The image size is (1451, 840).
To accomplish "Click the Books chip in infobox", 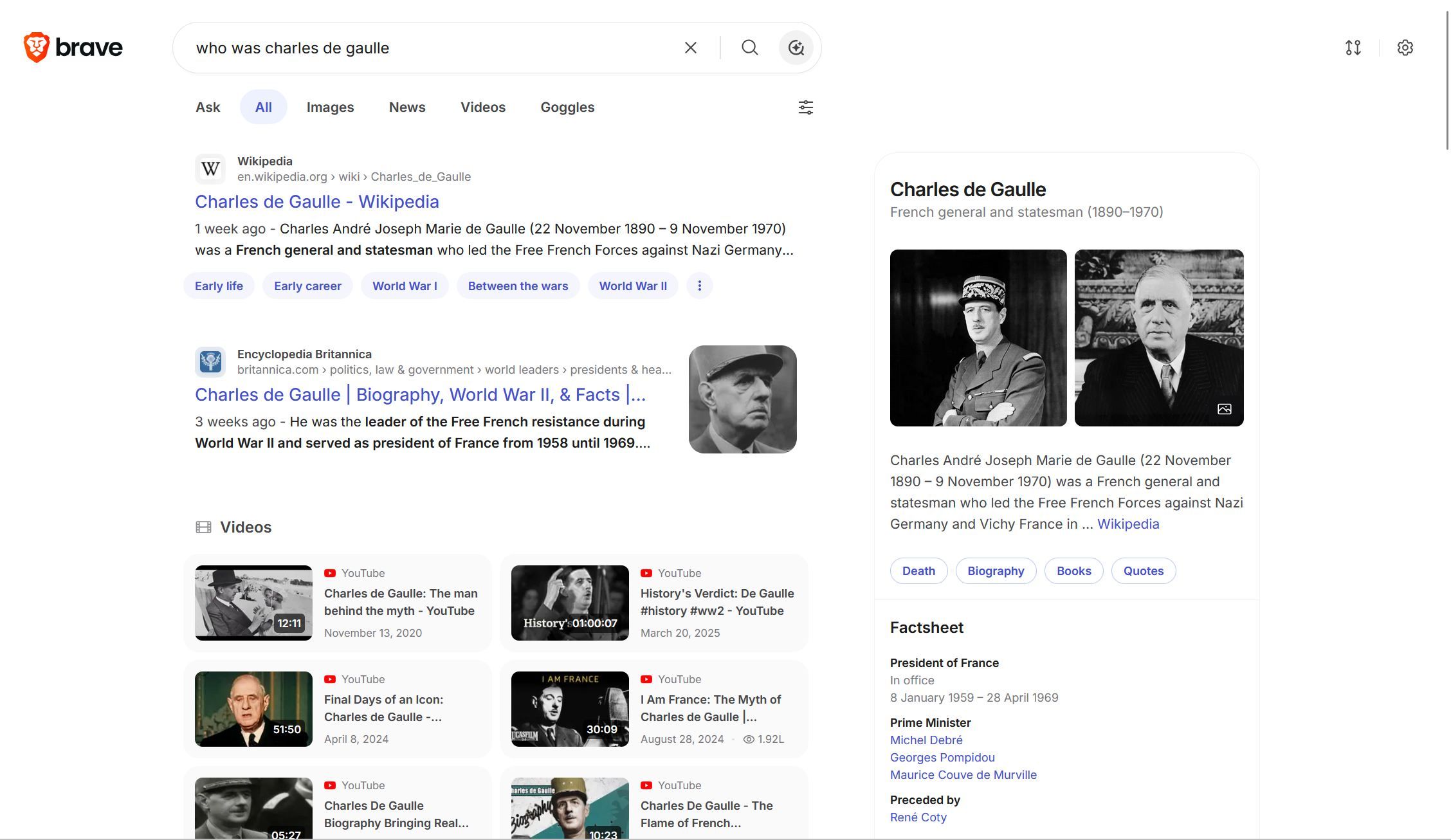I will coord(1073,571).
